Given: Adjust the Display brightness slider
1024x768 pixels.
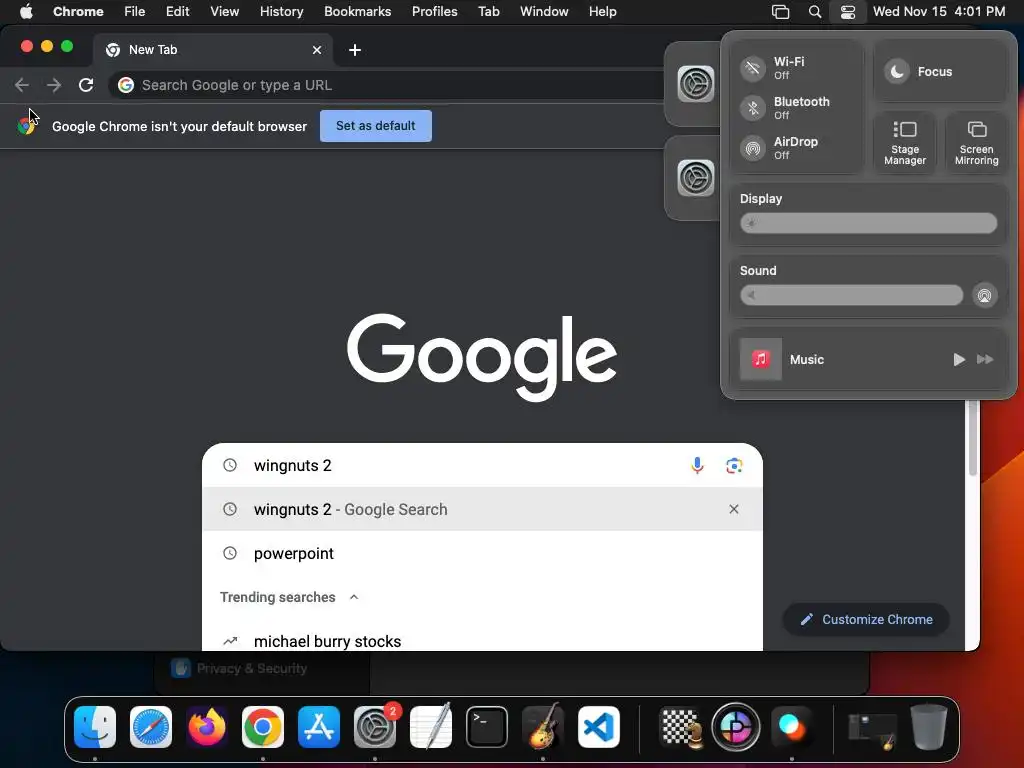Looking at the screenshot, I should point(868,223).
